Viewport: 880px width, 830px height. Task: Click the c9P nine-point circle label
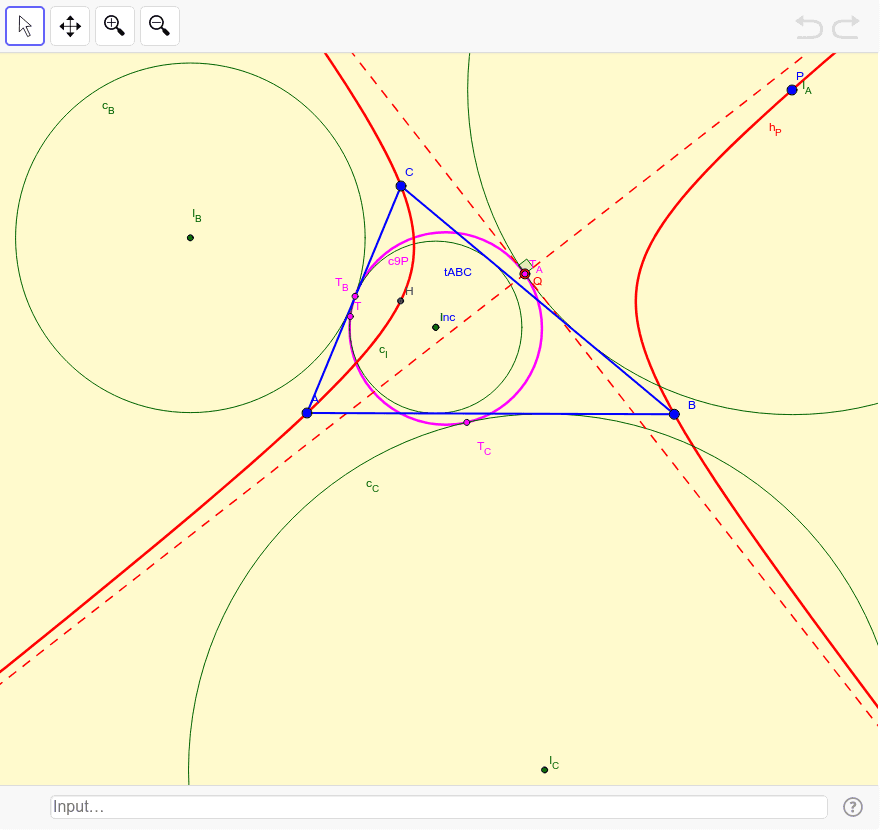point(398,261)
